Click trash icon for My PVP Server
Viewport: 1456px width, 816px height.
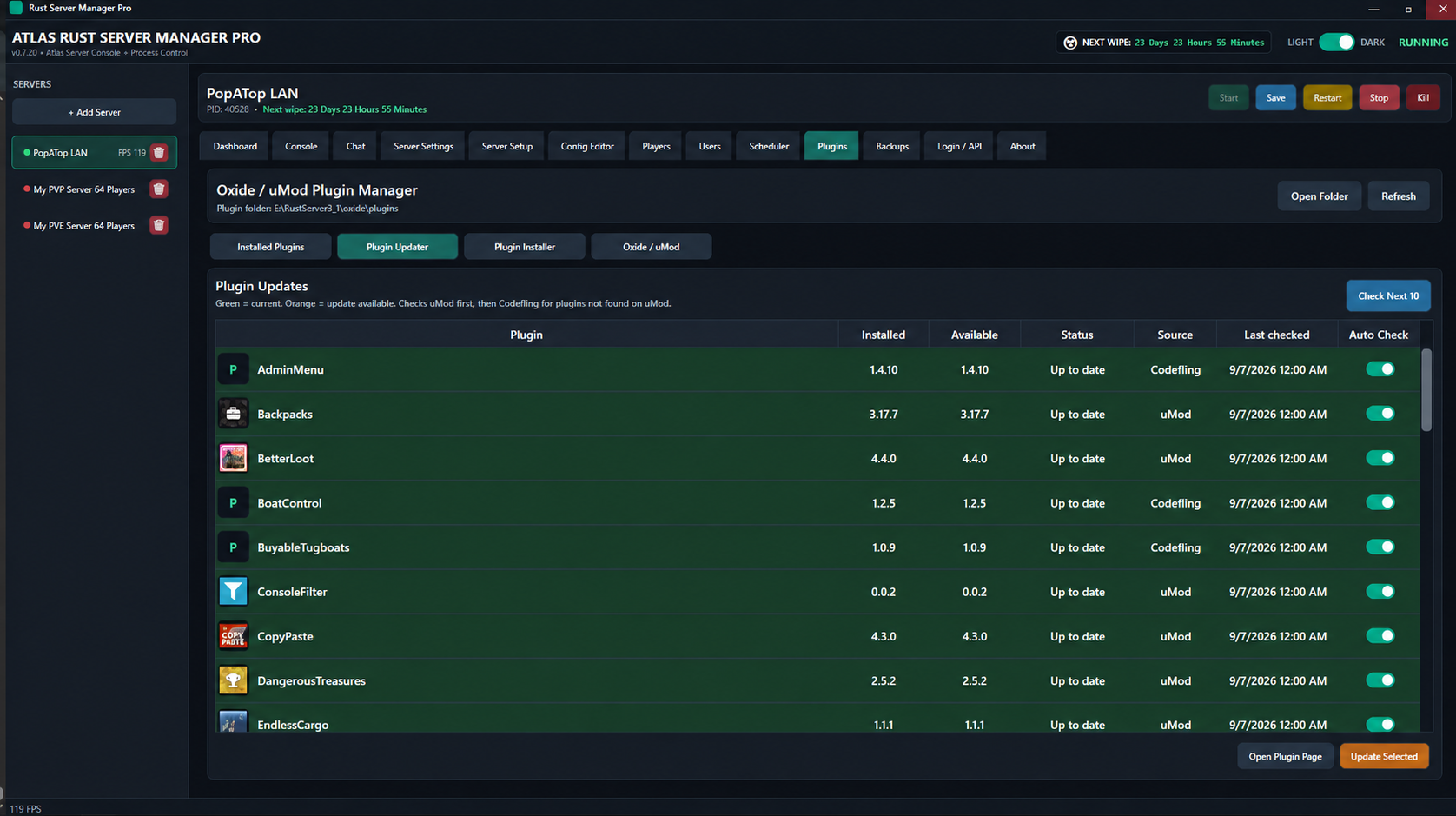click(x=159, y=189)
